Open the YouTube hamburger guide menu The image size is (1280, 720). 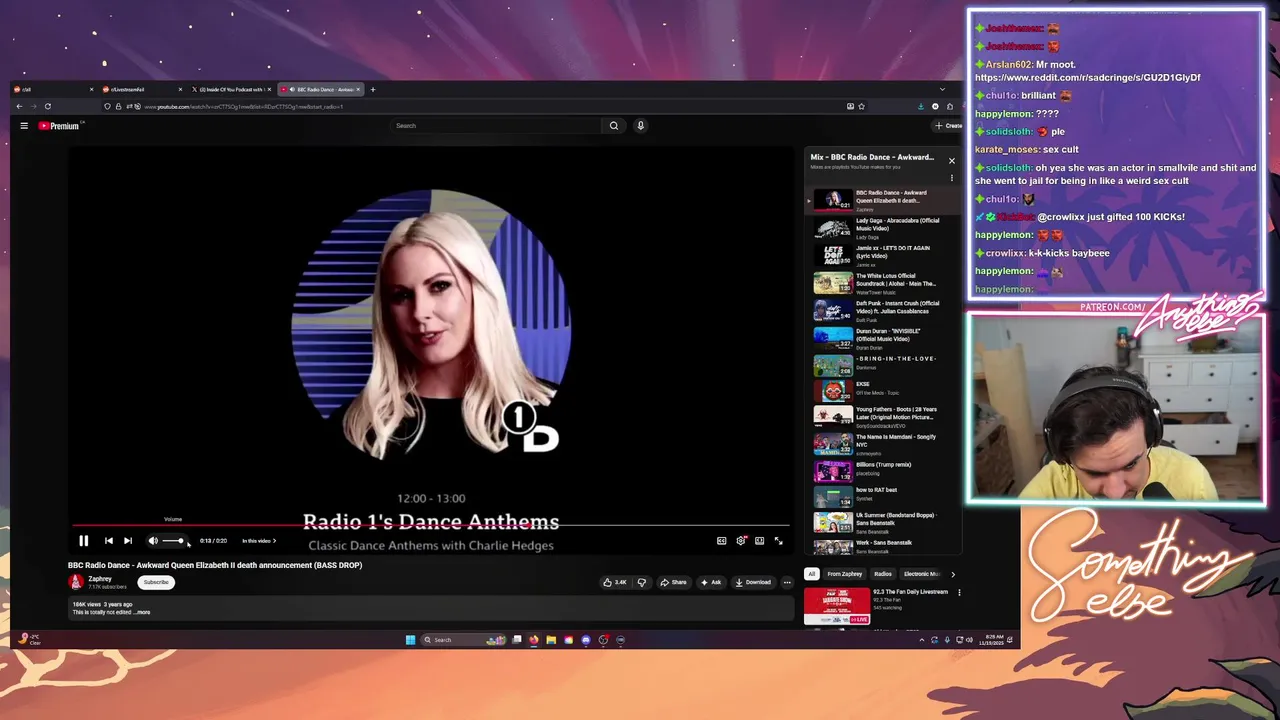point(24,126)
